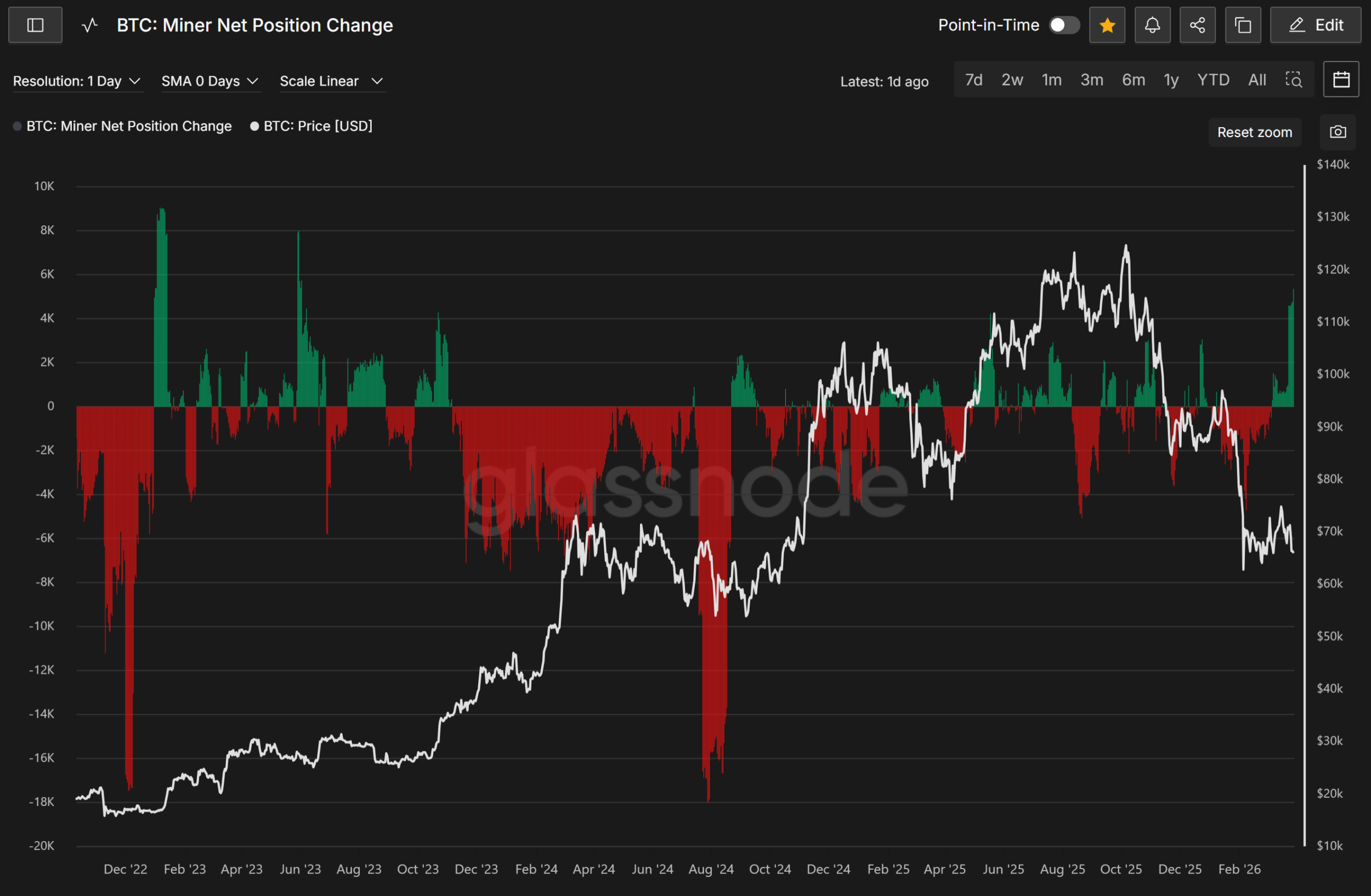Image resolution: width=1371 pixels, height=896 pixels.
Task: Expand the SMA 0 Days dropdown
Action: pos(209,81)
